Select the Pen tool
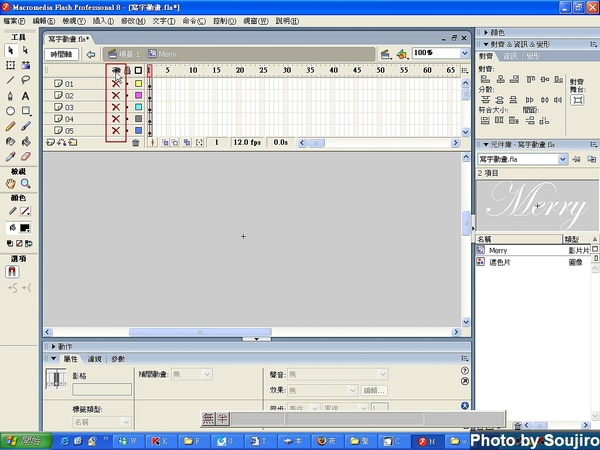Screen dimensions: 600x450 pyautogui.click(x=11, y=96)
